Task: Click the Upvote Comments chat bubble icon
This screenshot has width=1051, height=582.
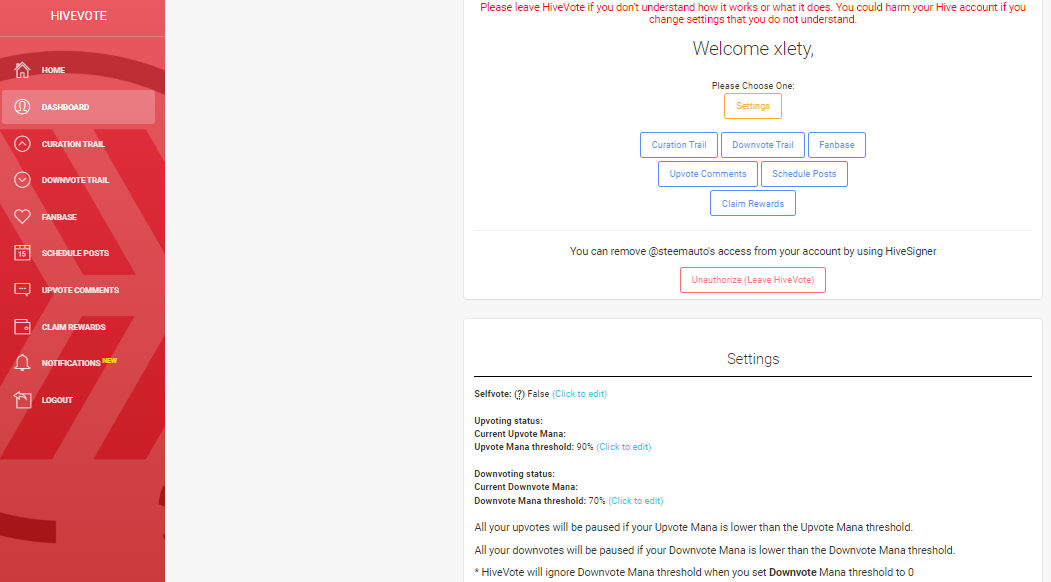Action: coord(22,290)
